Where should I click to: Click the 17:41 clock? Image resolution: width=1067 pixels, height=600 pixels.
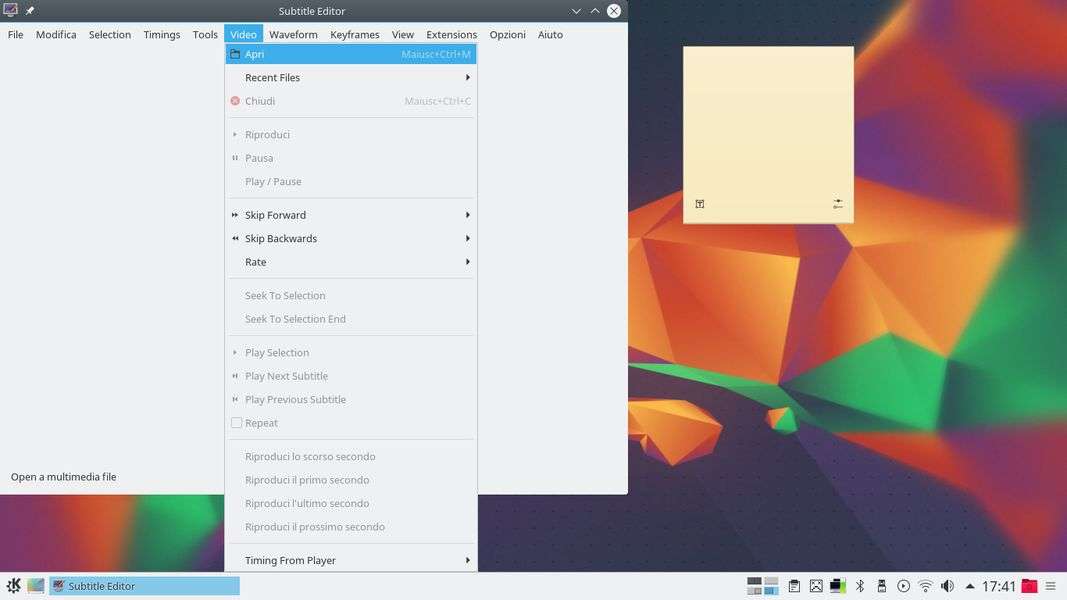pyautogui.click(x=999, y=586)
